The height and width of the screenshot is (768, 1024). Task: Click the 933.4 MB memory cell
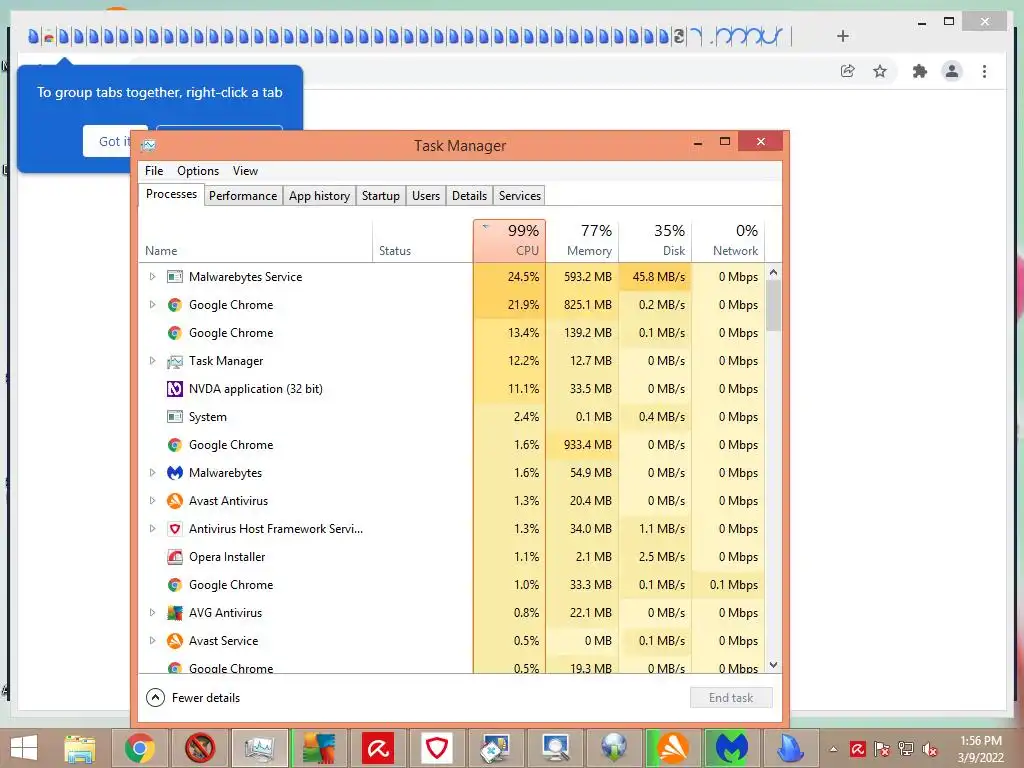point(583,445)
